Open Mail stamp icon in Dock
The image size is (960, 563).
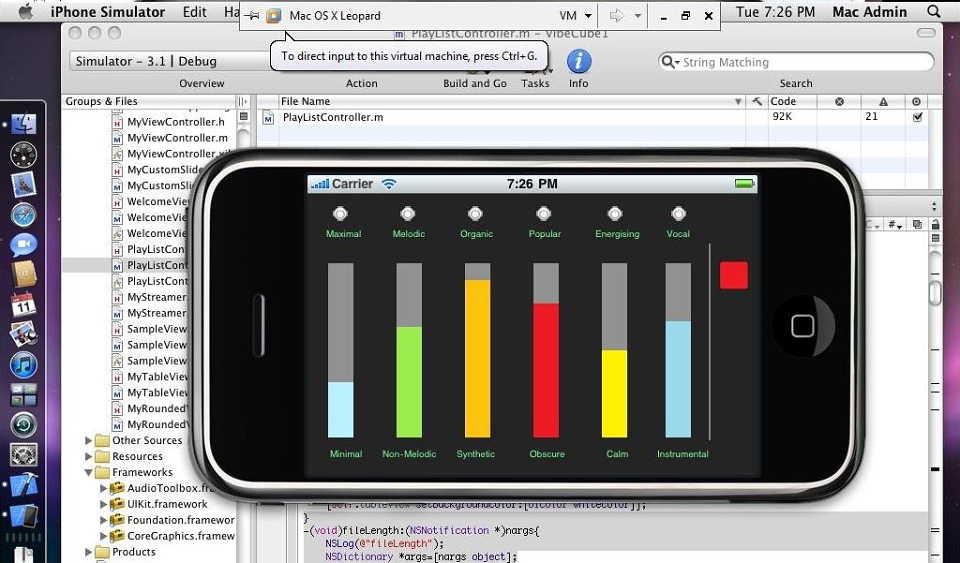pos(23,185)
